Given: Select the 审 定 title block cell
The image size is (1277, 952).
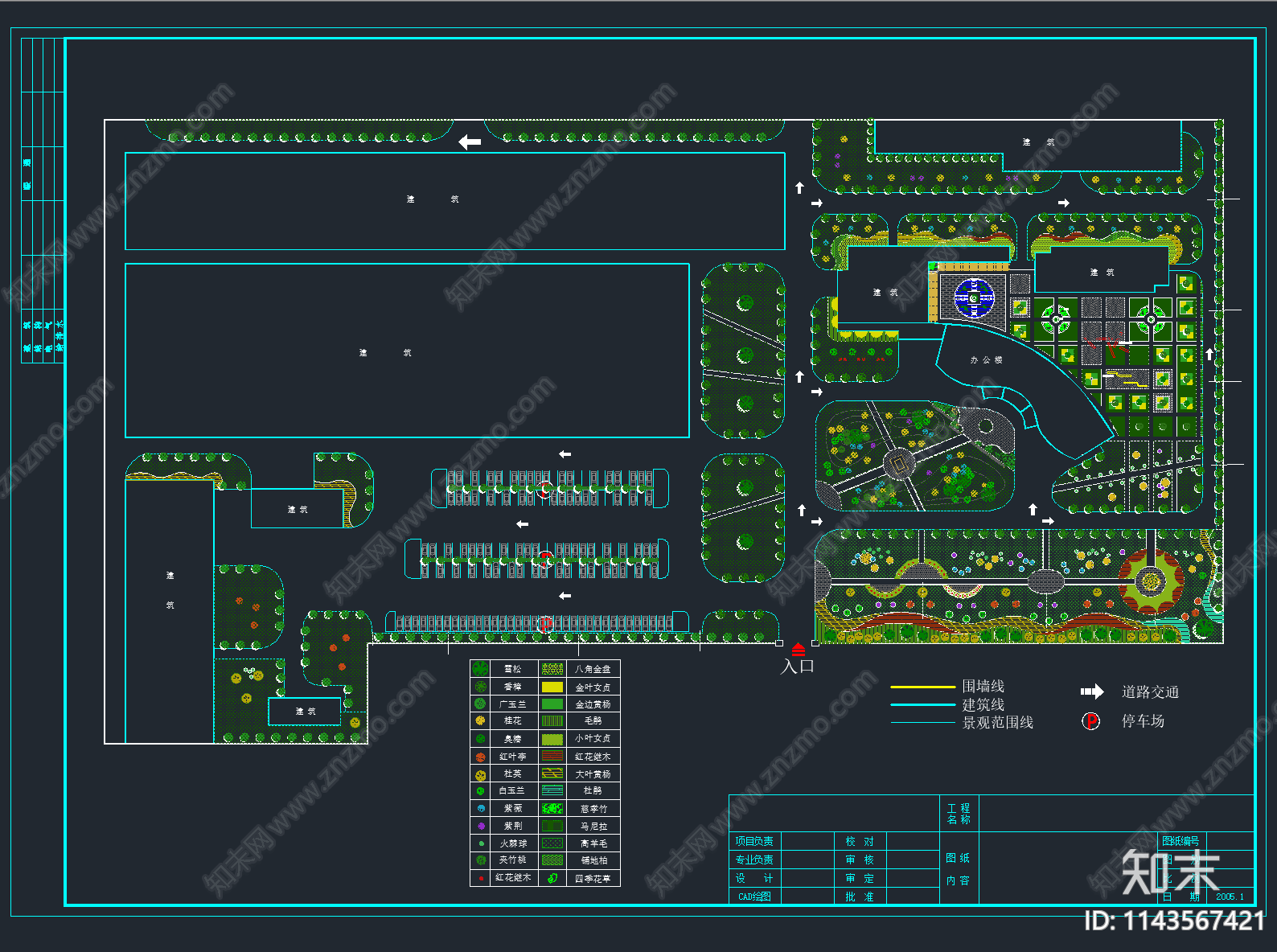Looking at the screenshot, I should (x=860, y=879).
